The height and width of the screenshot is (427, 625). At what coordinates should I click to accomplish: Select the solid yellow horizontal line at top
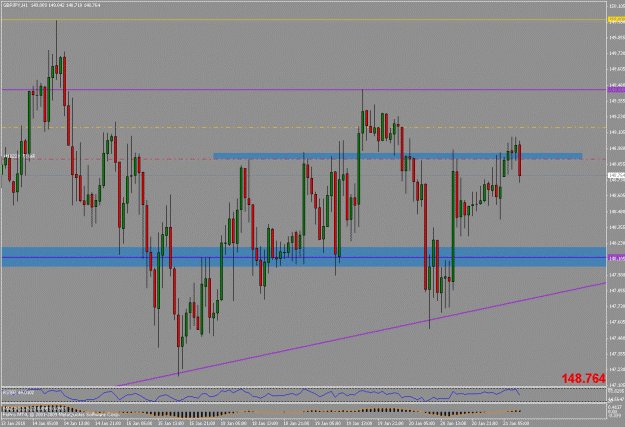point(303,19)
